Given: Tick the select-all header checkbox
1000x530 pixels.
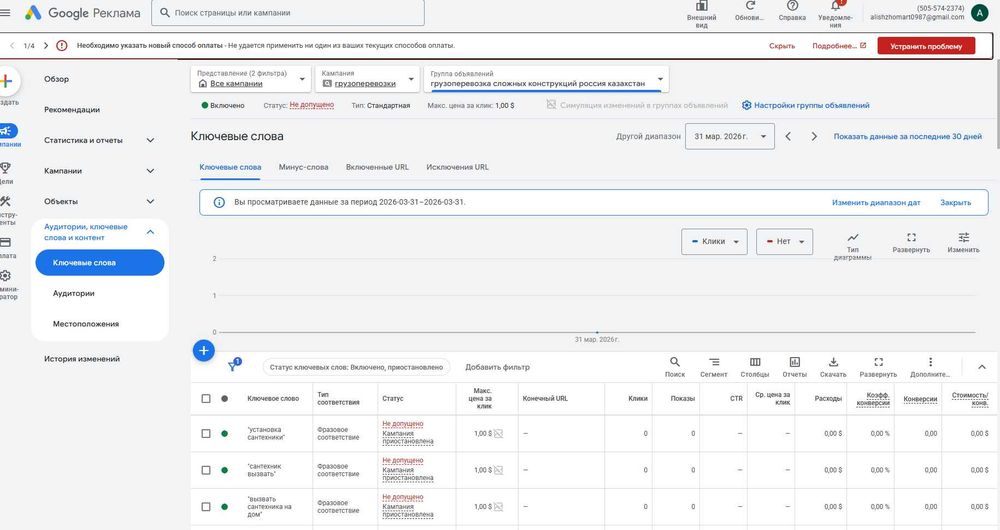Looking at the screenshot, I should (x=205, y=399).
